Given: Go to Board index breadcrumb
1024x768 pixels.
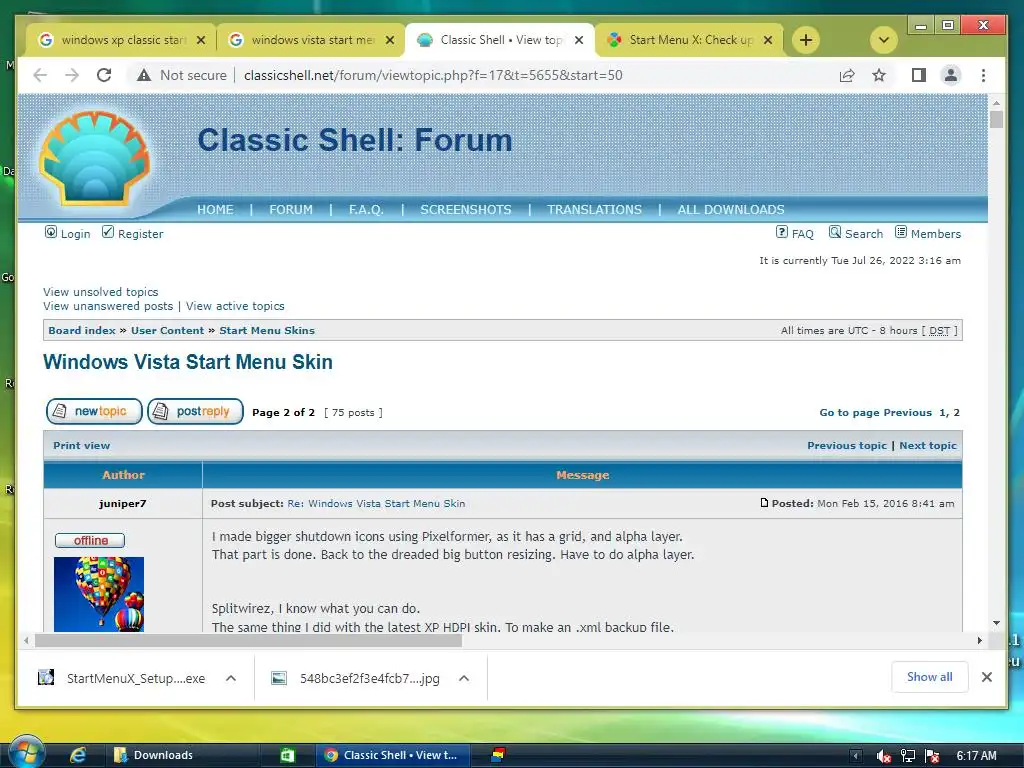Looking at the screenshot, I should [x=82, y=330].
